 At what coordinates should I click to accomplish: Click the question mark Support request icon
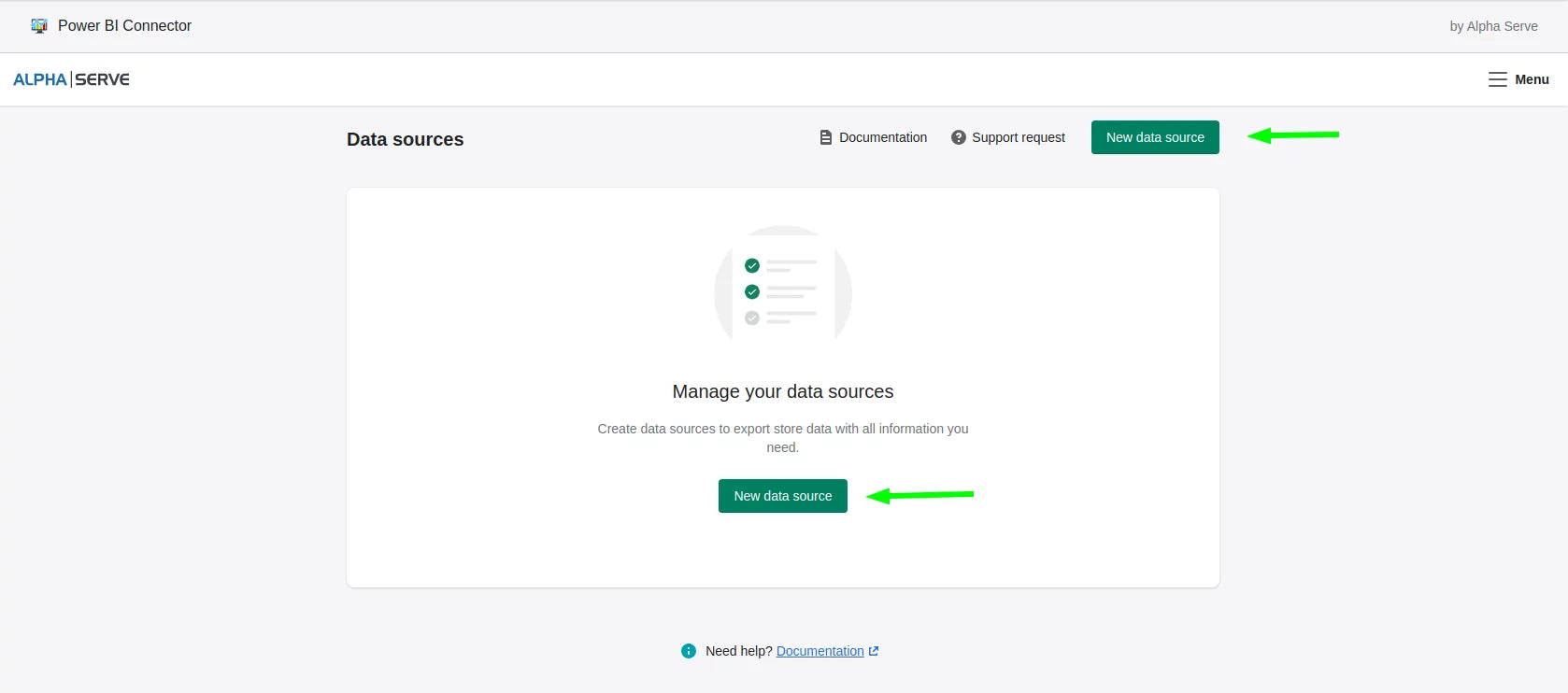click(958, 137)
